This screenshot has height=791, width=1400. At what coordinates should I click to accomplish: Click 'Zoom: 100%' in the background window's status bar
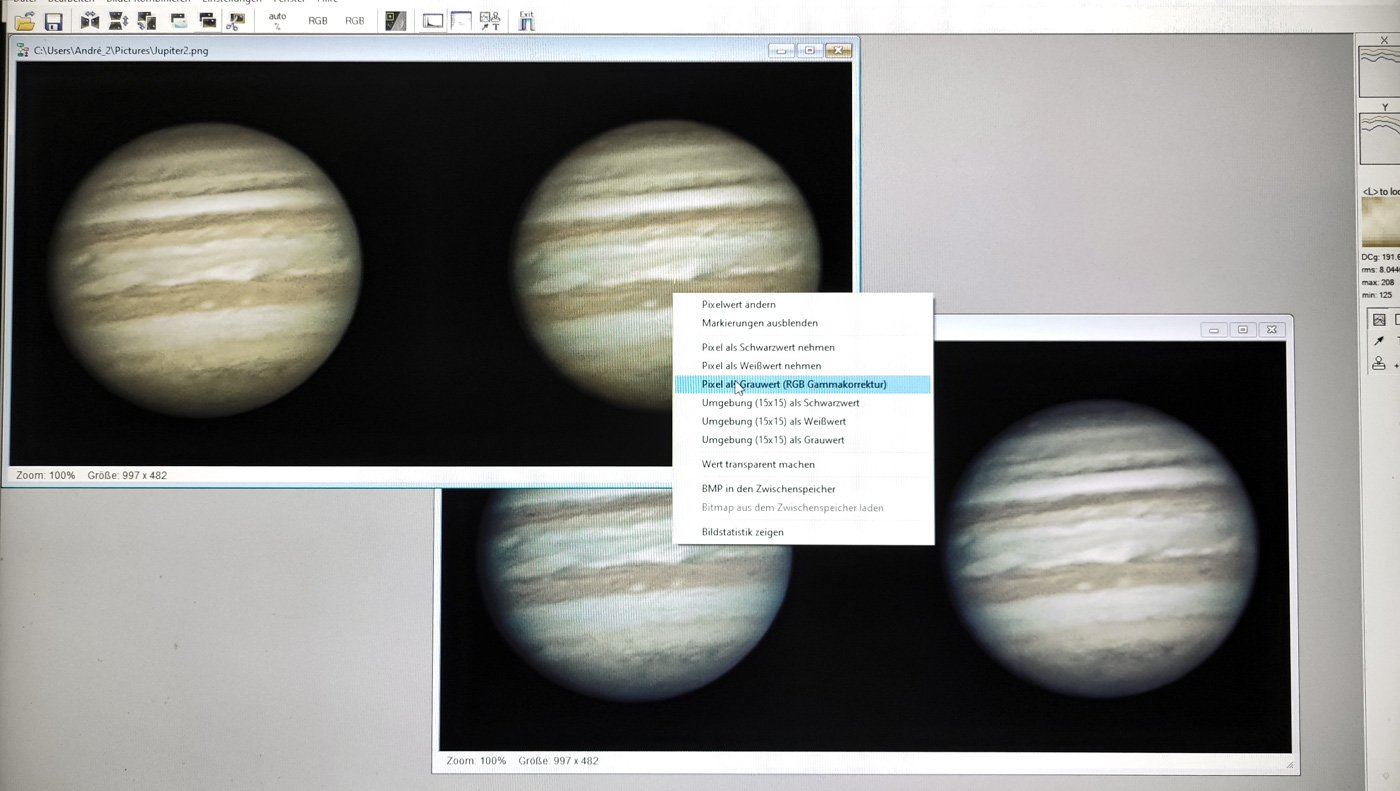476,761
